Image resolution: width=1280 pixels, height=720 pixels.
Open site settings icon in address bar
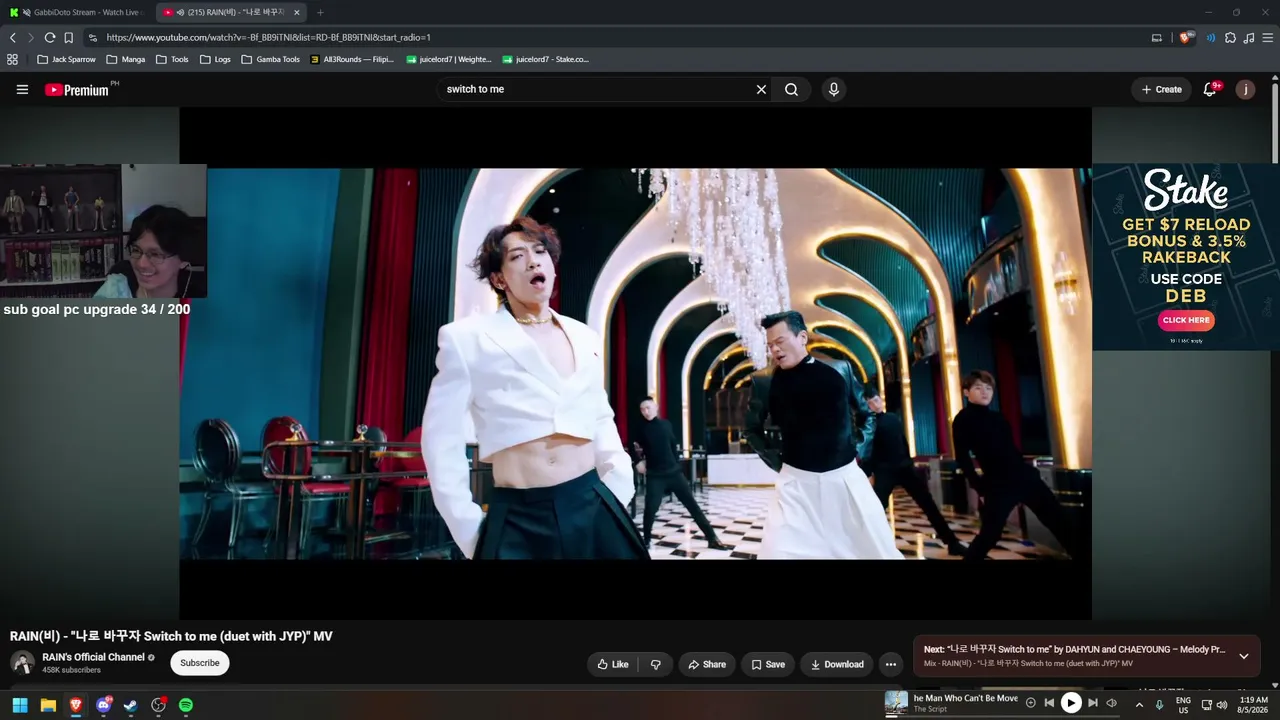[x=92, y=37]
